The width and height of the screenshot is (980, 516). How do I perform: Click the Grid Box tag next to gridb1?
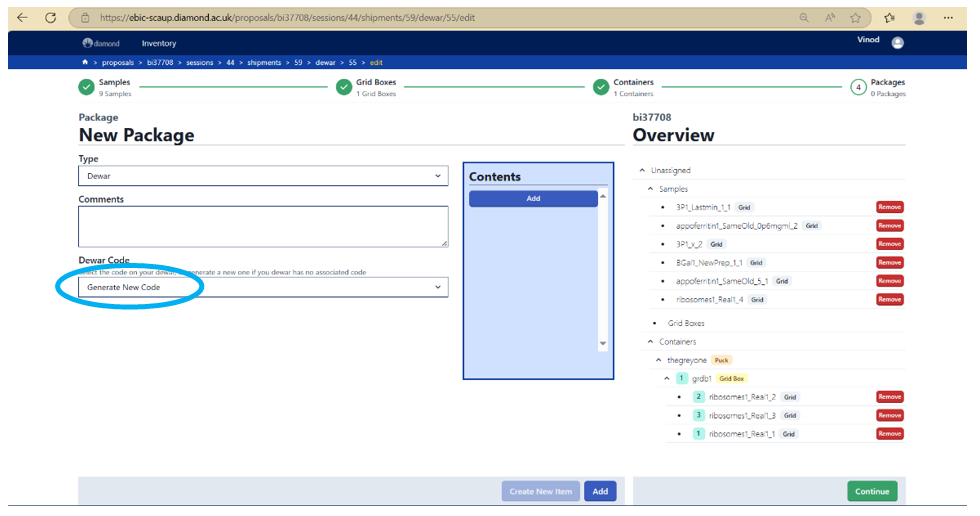coord(731,379)
